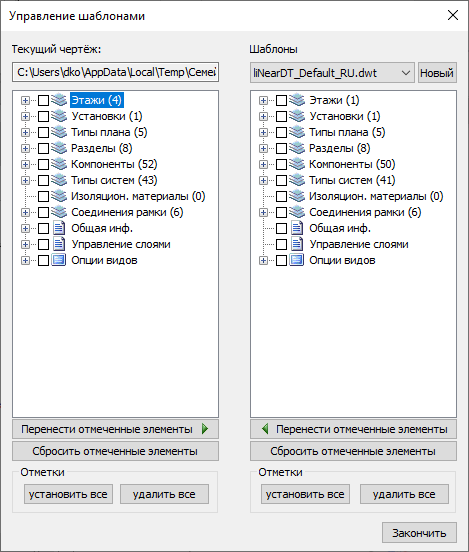Expand the left Типы плана (5) node
469x552 pixels.
tap(25, 132)
